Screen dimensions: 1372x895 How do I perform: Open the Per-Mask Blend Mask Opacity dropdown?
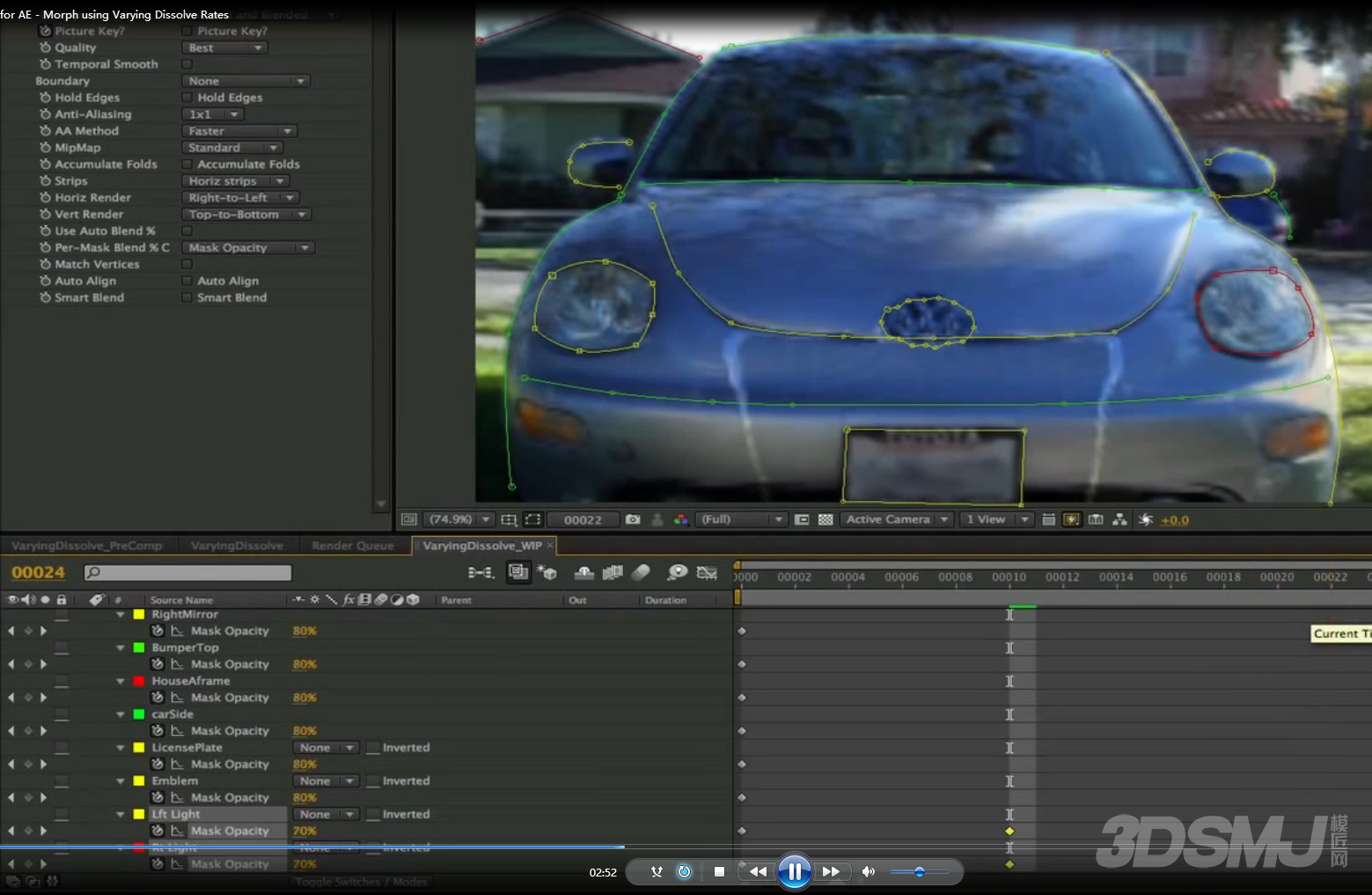pos(248,248)
